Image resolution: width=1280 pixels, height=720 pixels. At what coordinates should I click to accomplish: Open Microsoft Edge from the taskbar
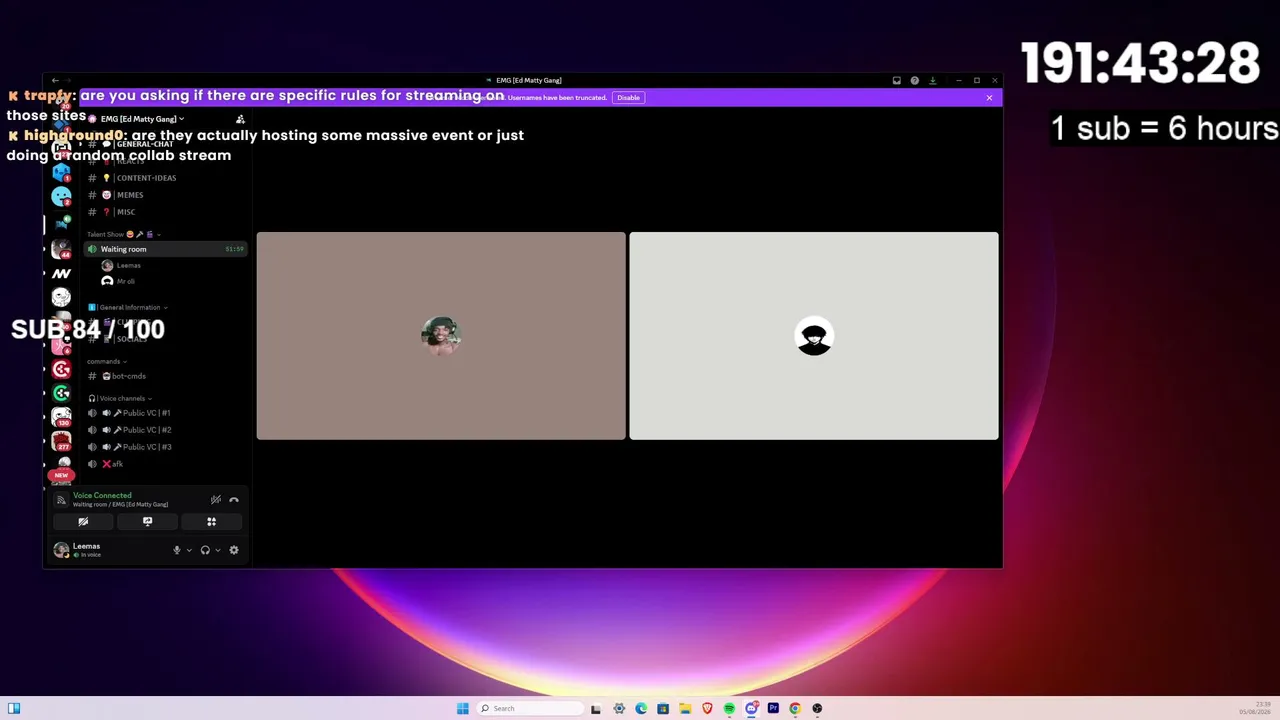coord(641,708)
